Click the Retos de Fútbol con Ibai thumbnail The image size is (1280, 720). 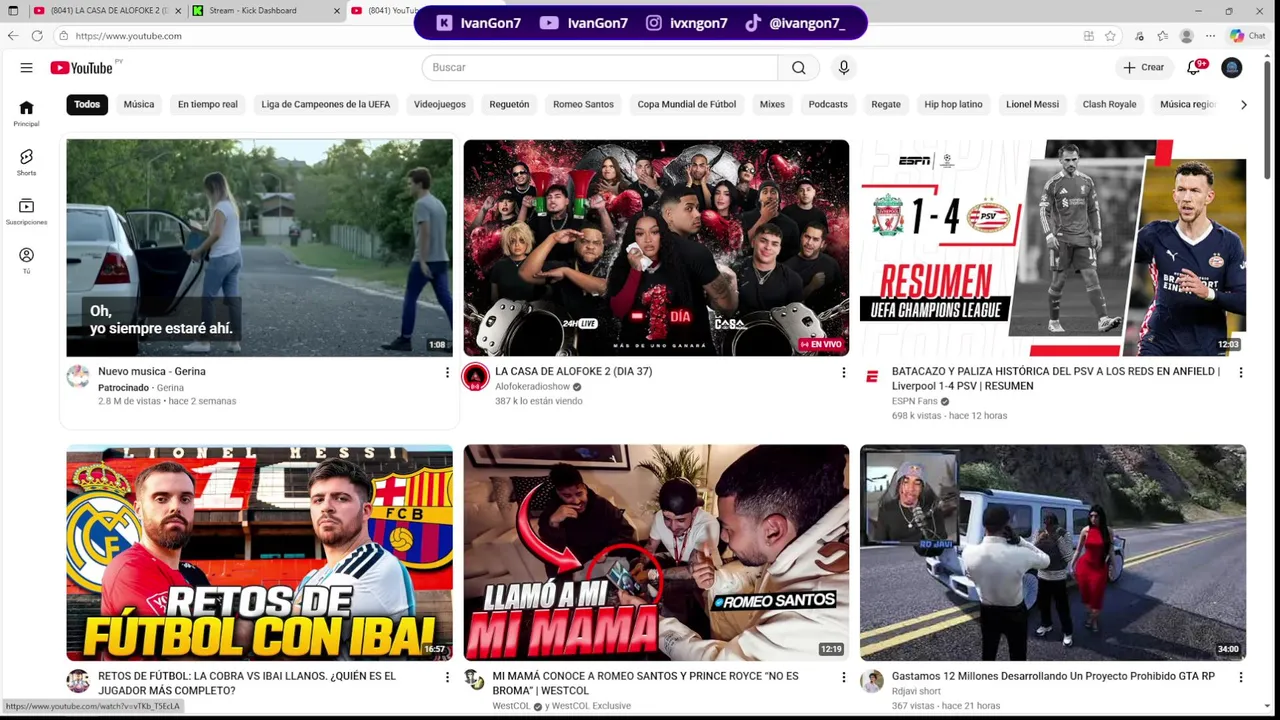click(x=259, y=553)
